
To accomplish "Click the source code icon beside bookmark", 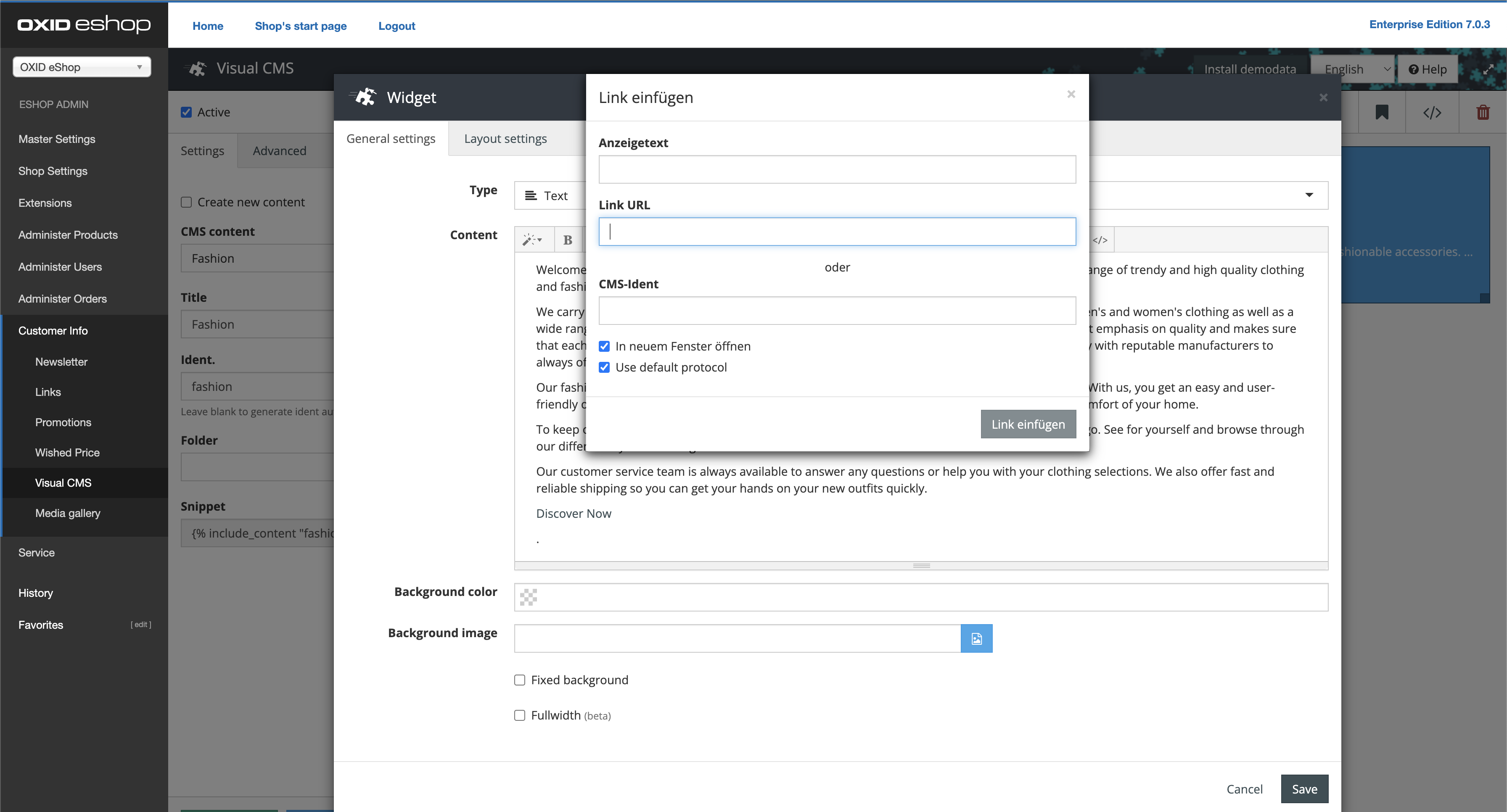I will (x=1432, y=112).
